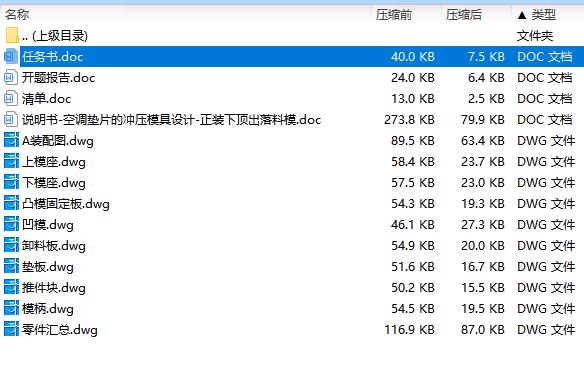The image size is (584, 383).
Task: Click the 上级目录 folder icon
Action: 12,35
